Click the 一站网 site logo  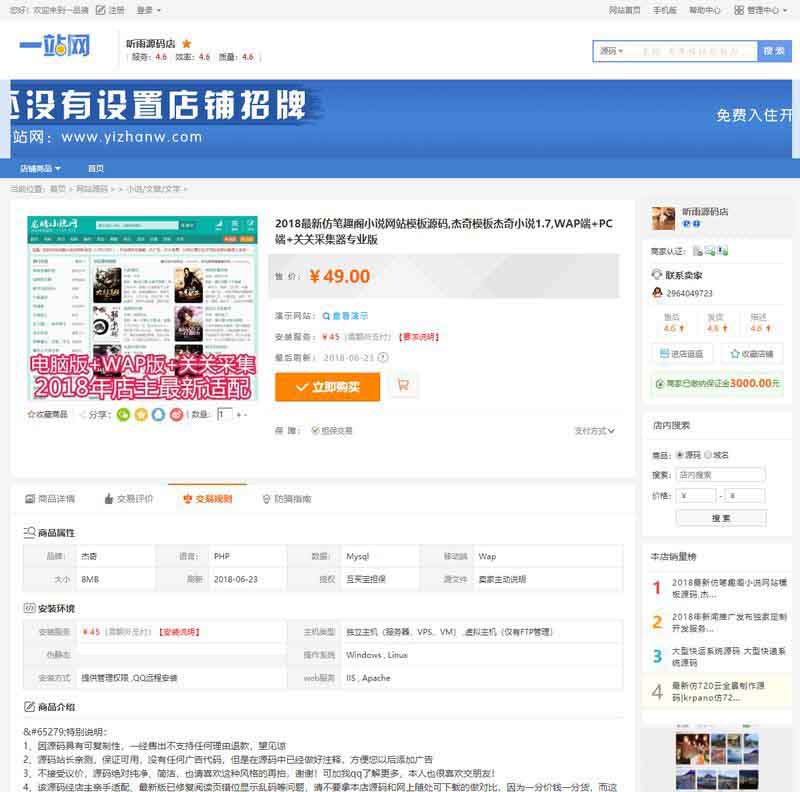pyautogui.click(x=56, y=47)
